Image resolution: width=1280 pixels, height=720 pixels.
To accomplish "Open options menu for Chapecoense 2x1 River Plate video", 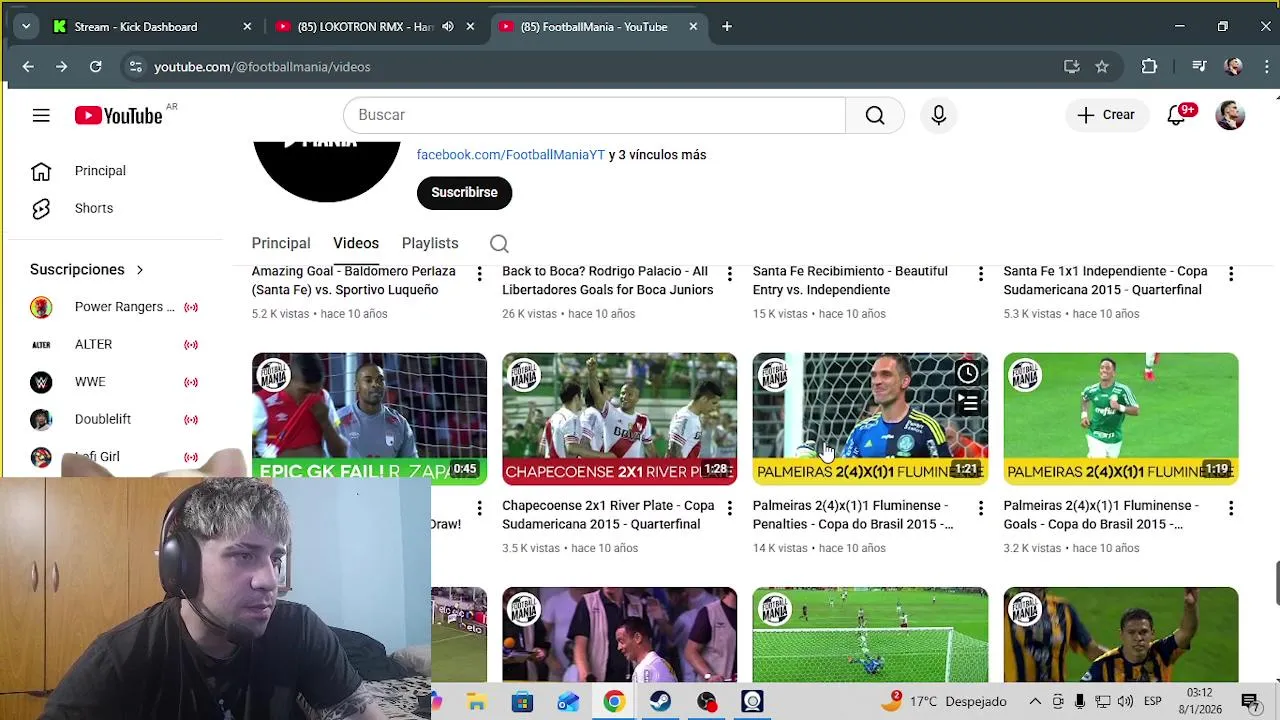I will click(730, 508).
